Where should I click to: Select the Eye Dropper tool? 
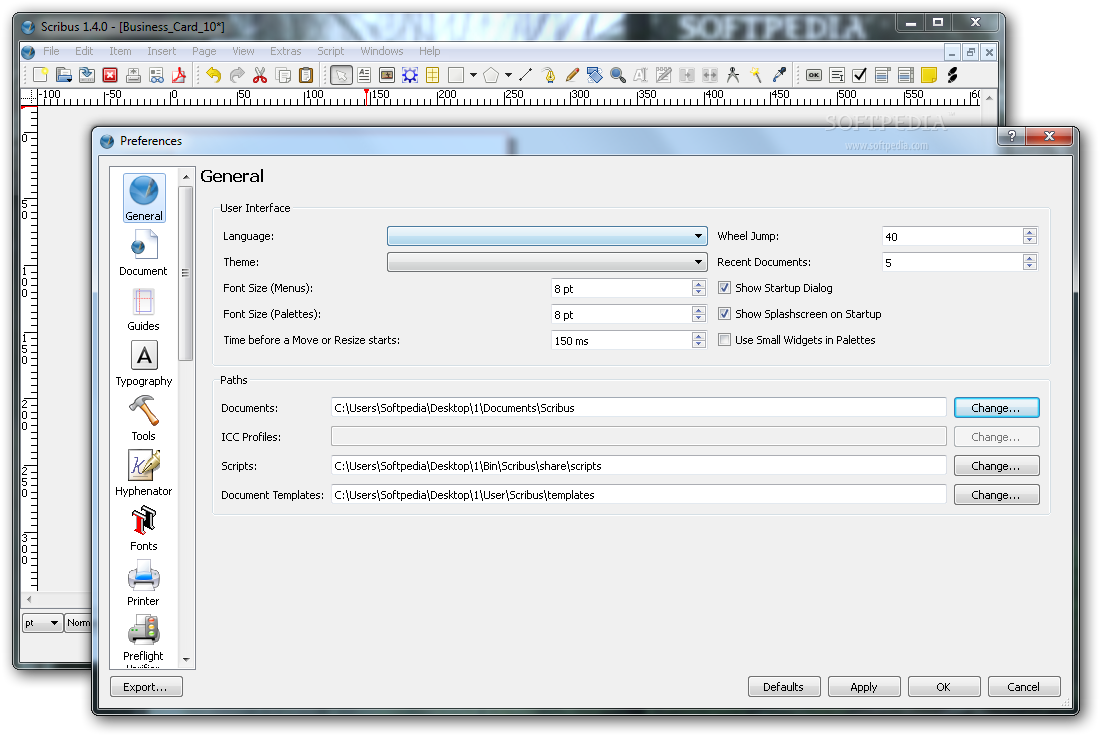(779, 75)
